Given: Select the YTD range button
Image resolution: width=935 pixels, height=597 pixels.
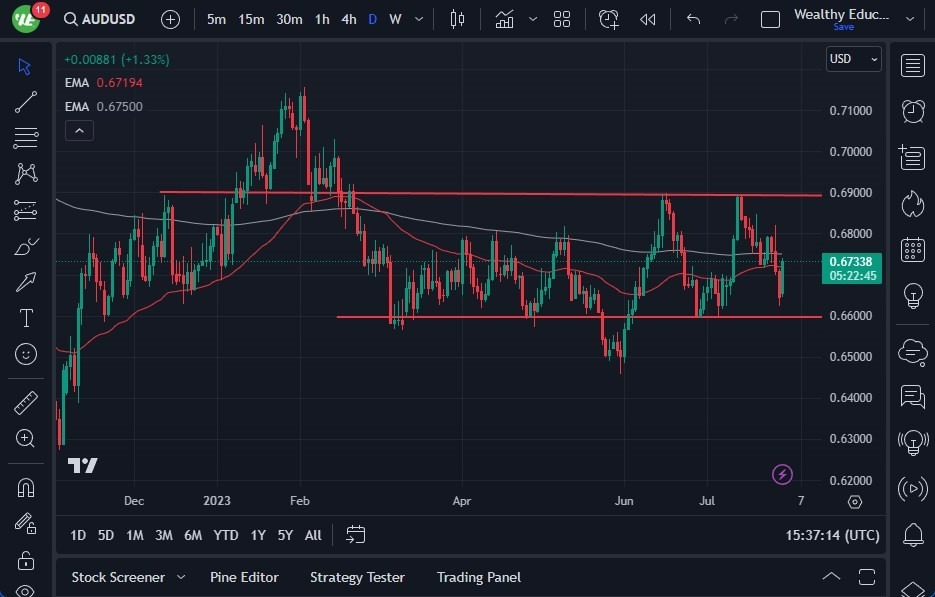Looking at the screenshot, I should [x=225, y=535].
